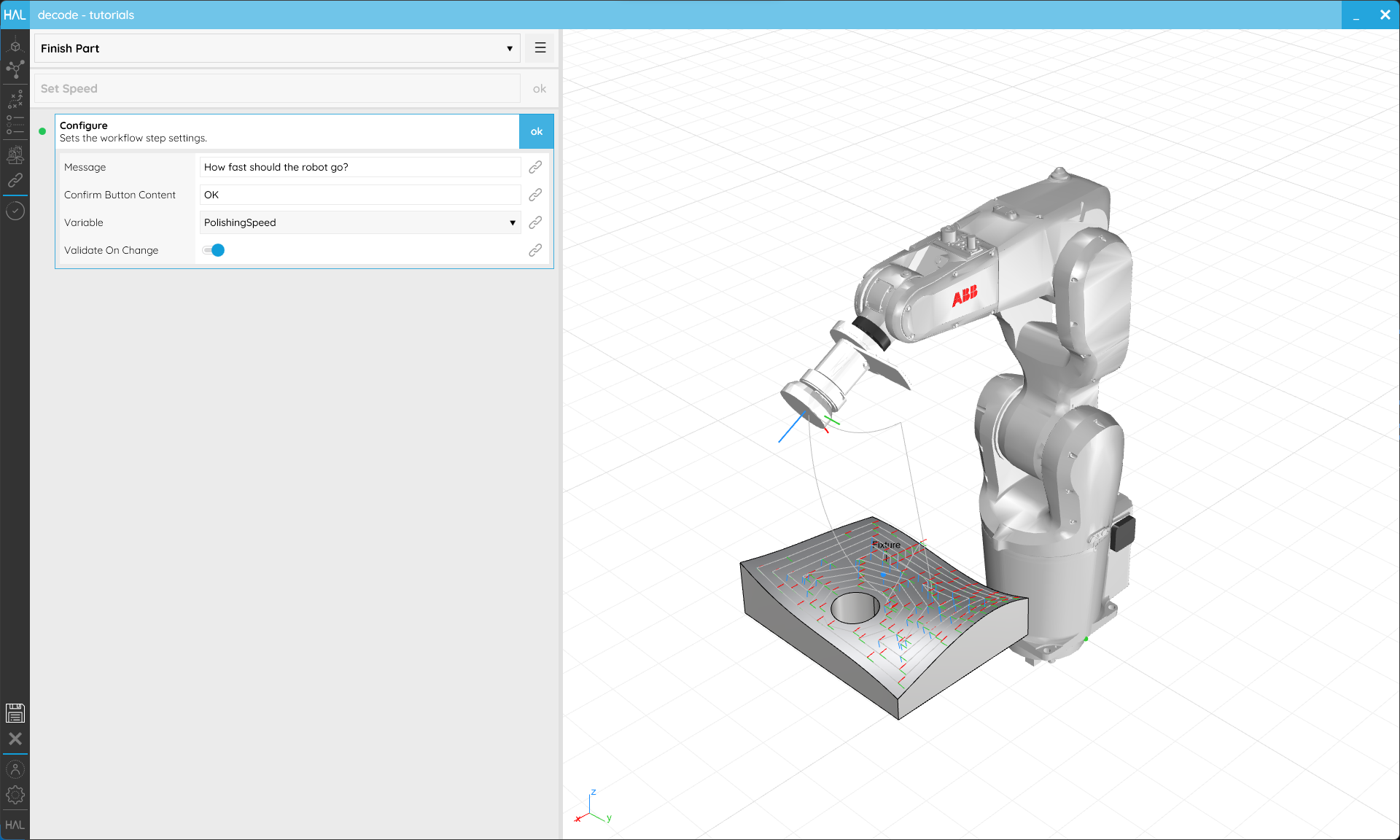Select the network nodes icon in sidebar
Viewport: 1400px width, 840px height.
[x=15, y=69]
